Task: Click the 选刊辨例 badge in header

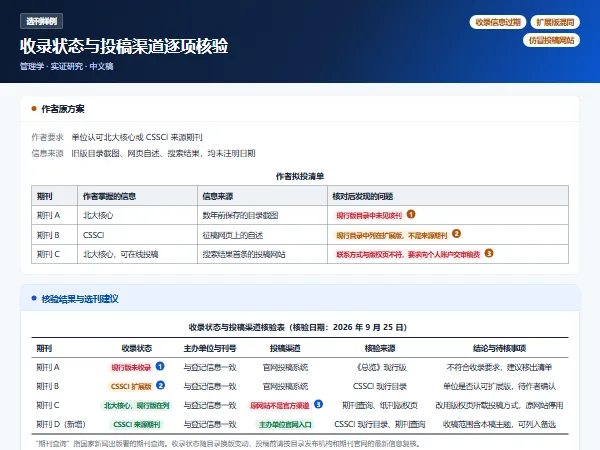Action: (x=41, y=21)
